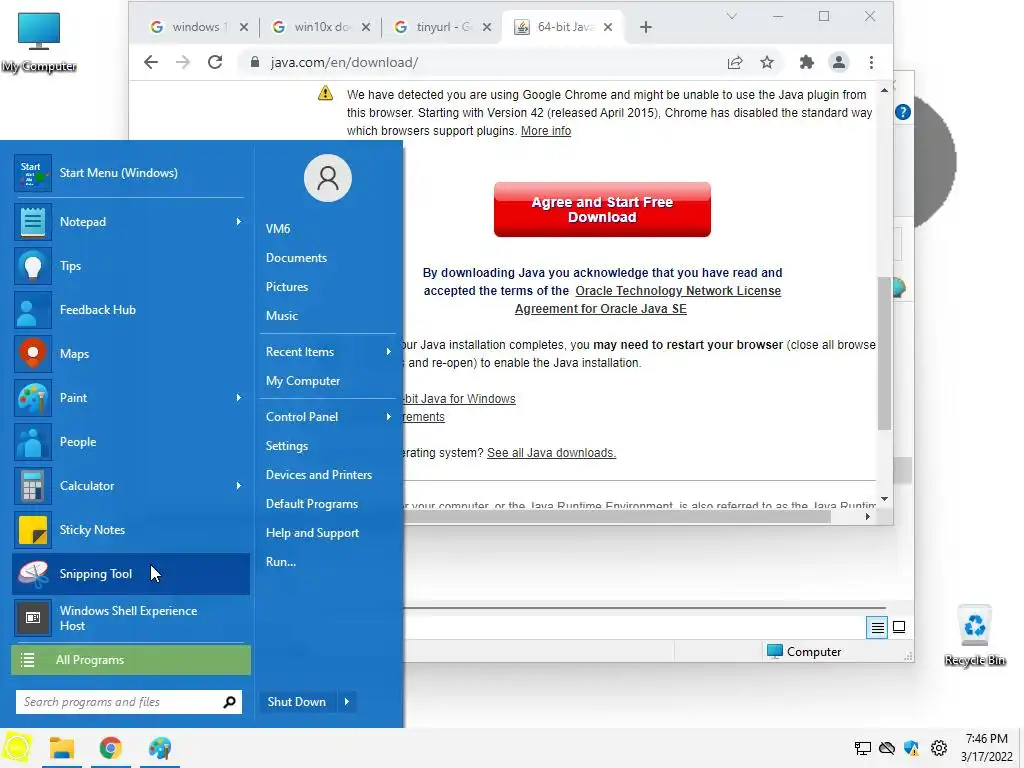1024x768 pixels.
Task: Click the Shut Down button
Action: [298, 702]
